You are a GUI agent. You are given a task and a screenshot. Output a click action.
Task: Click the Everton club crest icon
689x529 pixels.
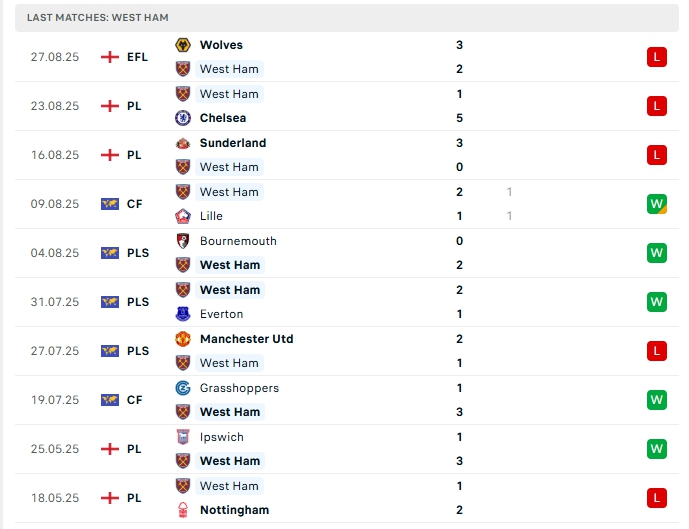183,314
